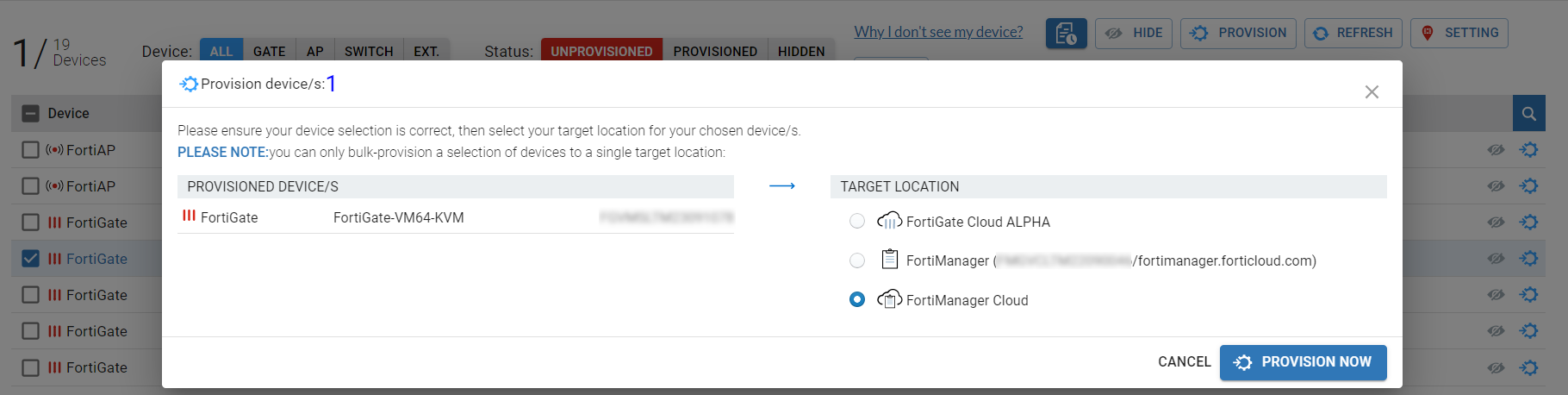
Task: Click the REFRESH button
Action: [x=1353, y=33]
